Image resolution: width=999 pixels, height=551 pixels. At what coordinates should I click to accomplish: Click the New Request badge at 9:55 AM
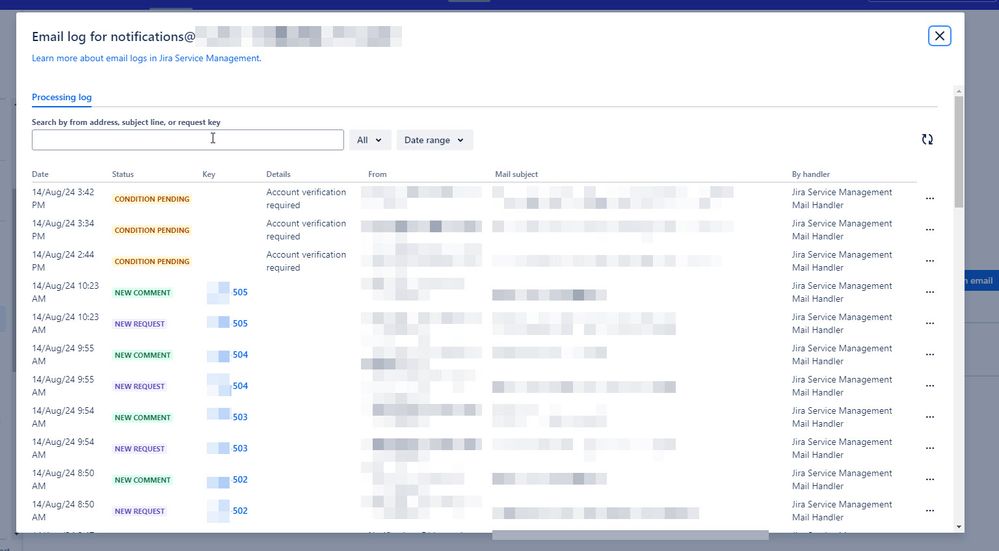click(x=140, y=386)
